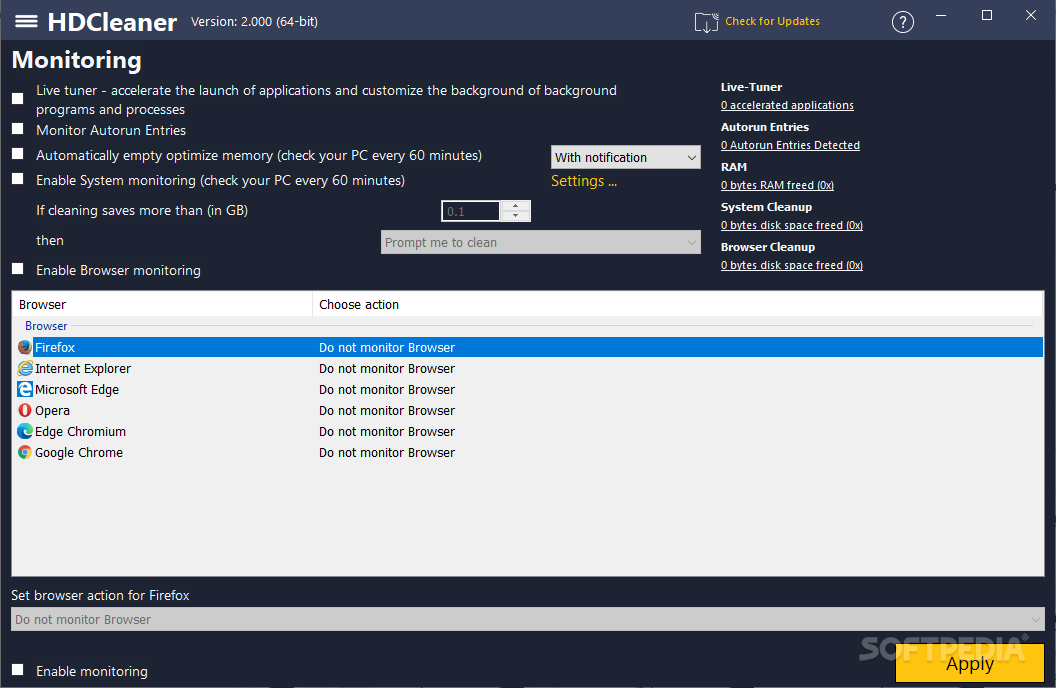Collapse the Browser group header

pyautogui.click(x=46, y=326)
